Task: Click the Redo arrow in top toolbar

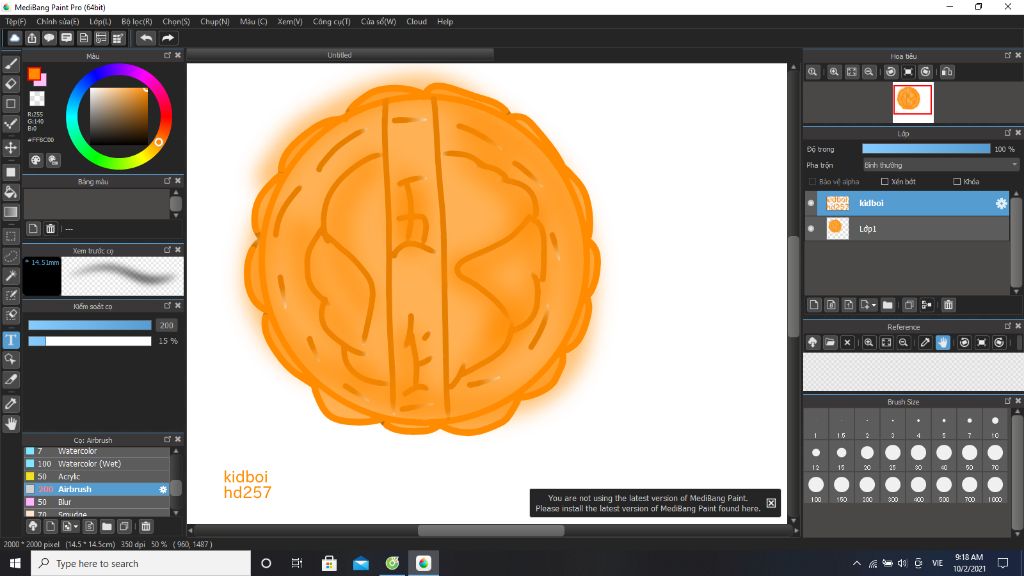Action: click(x=168, y=38)
